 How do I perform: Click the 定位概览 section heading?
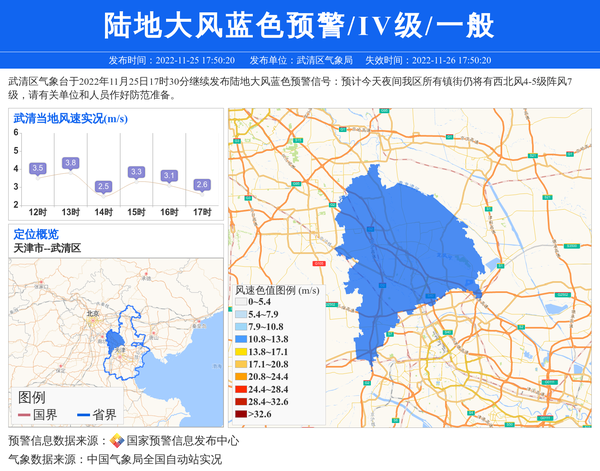36,233
